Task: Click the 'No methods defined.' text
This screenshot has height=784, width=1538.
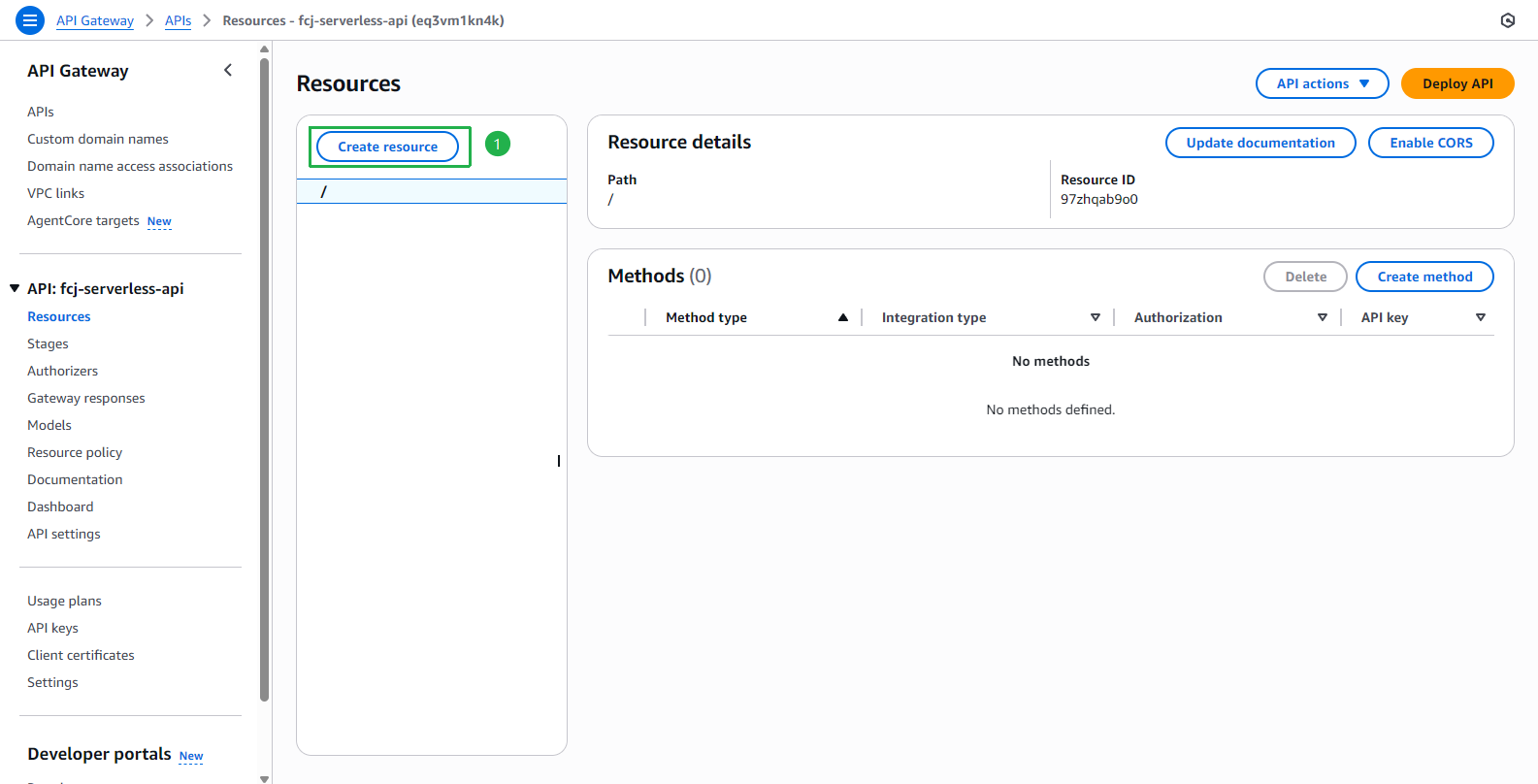Action: pos(1051,409)
